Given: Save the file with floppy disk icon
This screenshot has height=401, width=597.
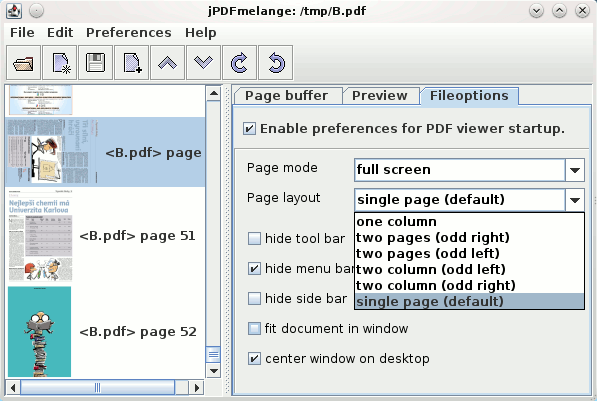Looking at the screenshot, I should point(96,63).
